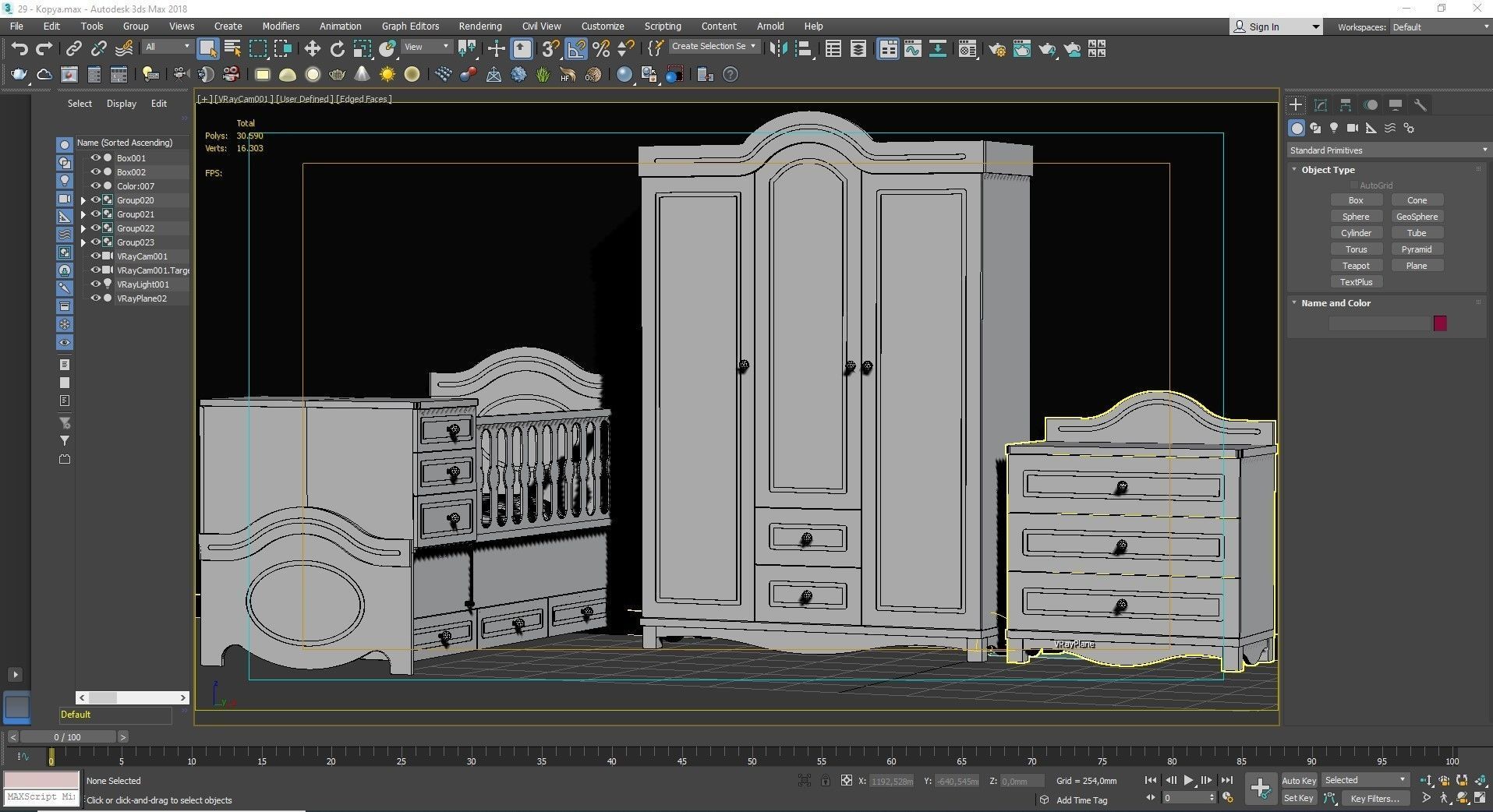Click the Auto Key button
The height and width of the screenshot is (812, 1493).
coord(1299,780)
